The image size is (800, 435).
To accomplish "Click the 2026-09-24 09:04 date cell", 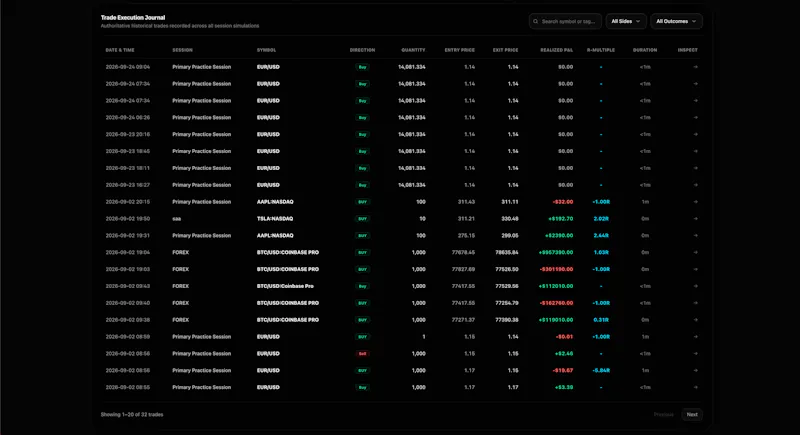I will 128,67.
